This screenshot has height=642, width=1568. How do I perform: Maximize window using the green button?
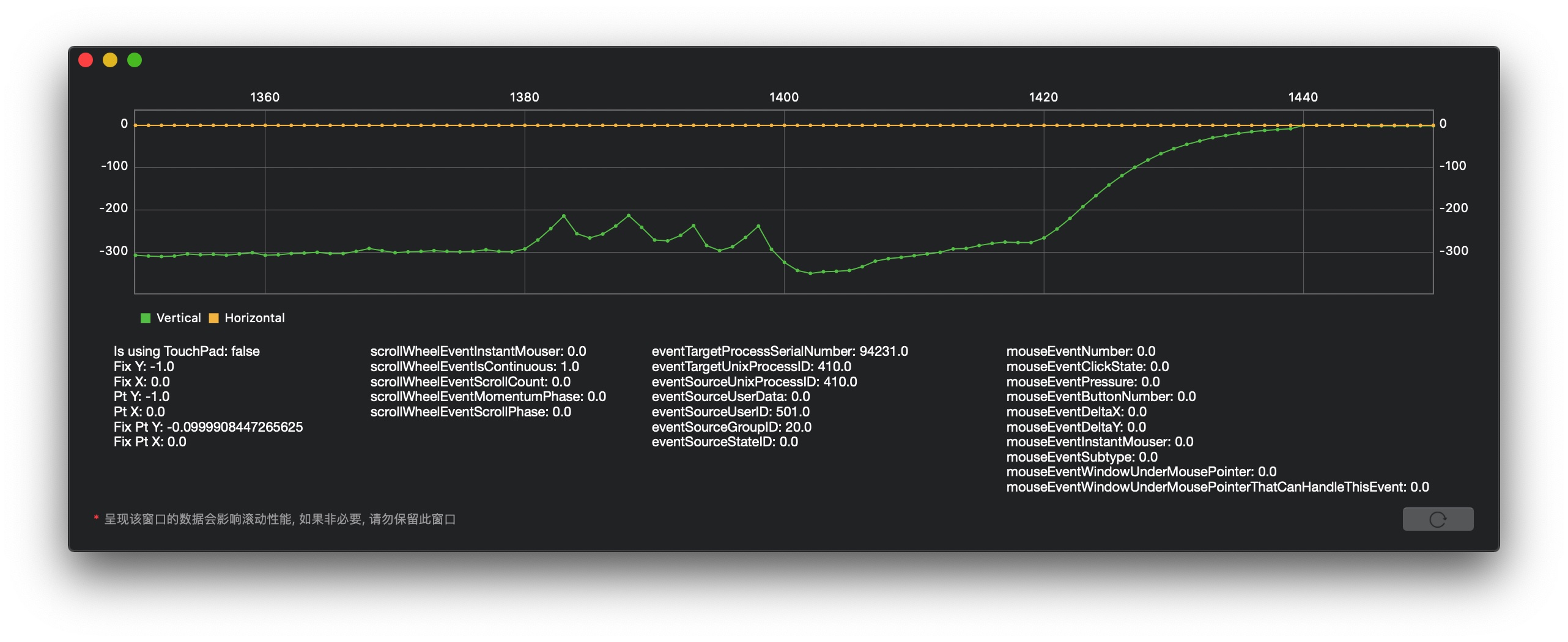[x=135, y=60]
